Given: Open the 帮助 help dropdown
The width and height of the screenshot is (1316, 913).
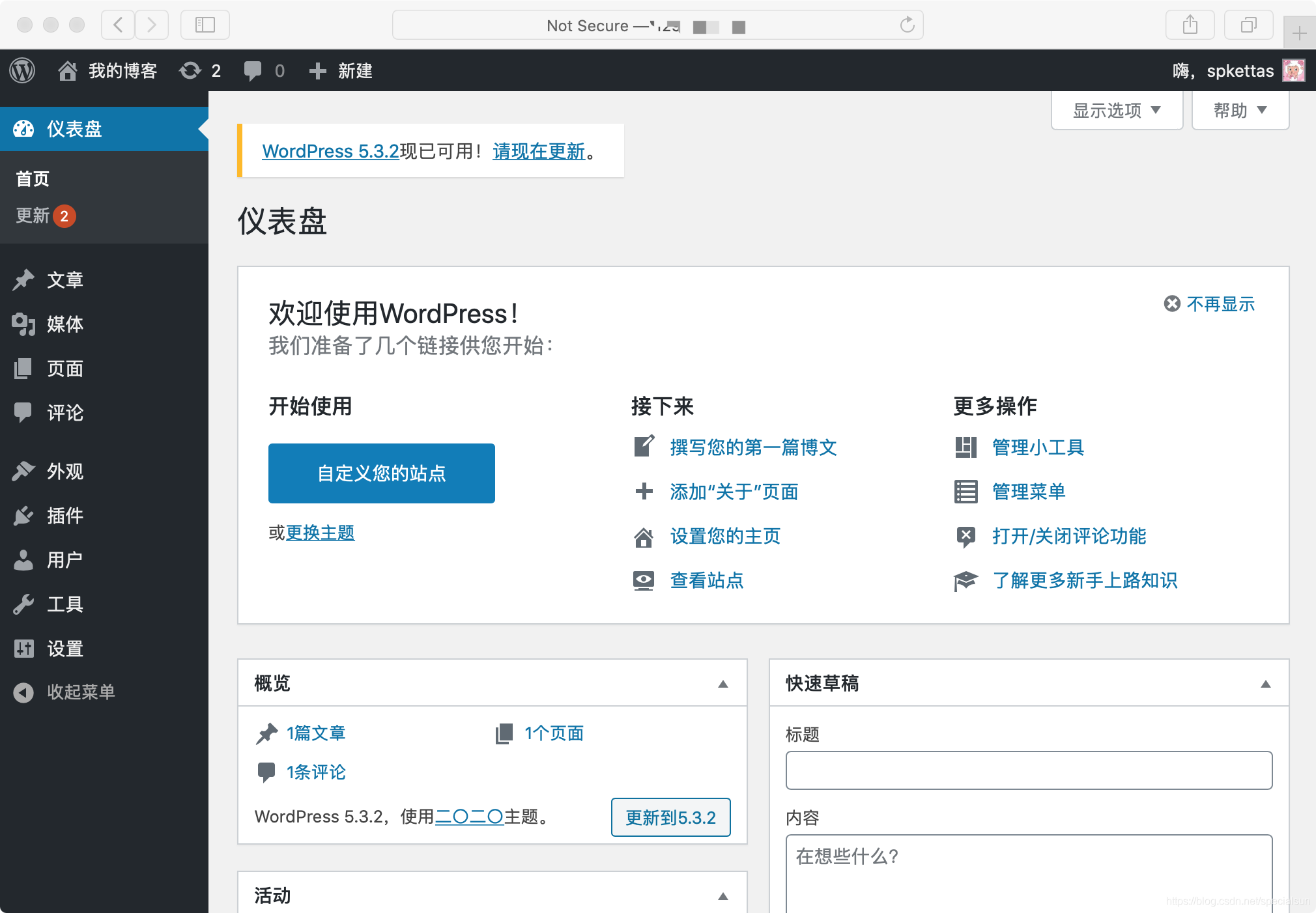Looking at the screenshot, I should tap(1240, 110).
